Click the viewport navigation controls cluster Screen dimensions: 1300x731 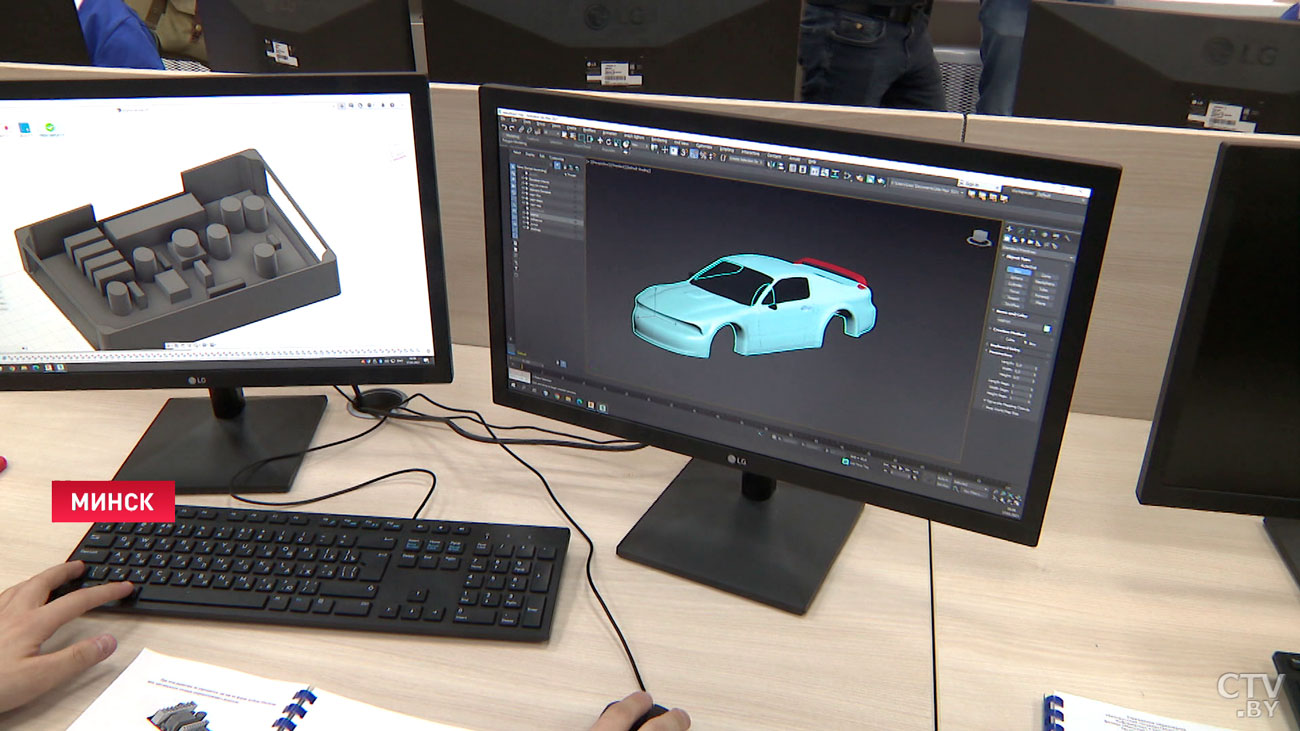(1007, 495)
